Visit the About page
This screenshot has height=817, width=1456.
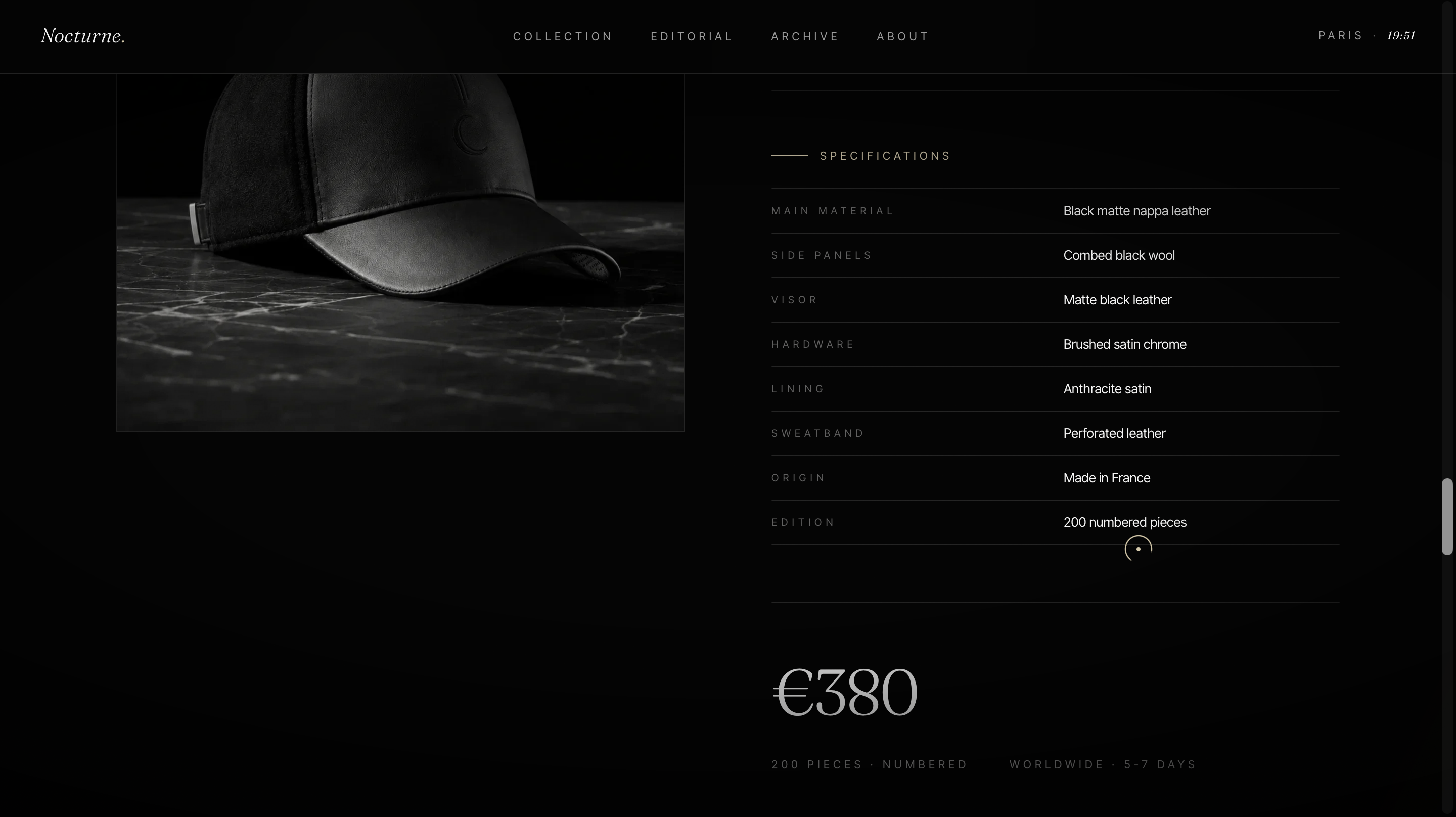[902, 37]
